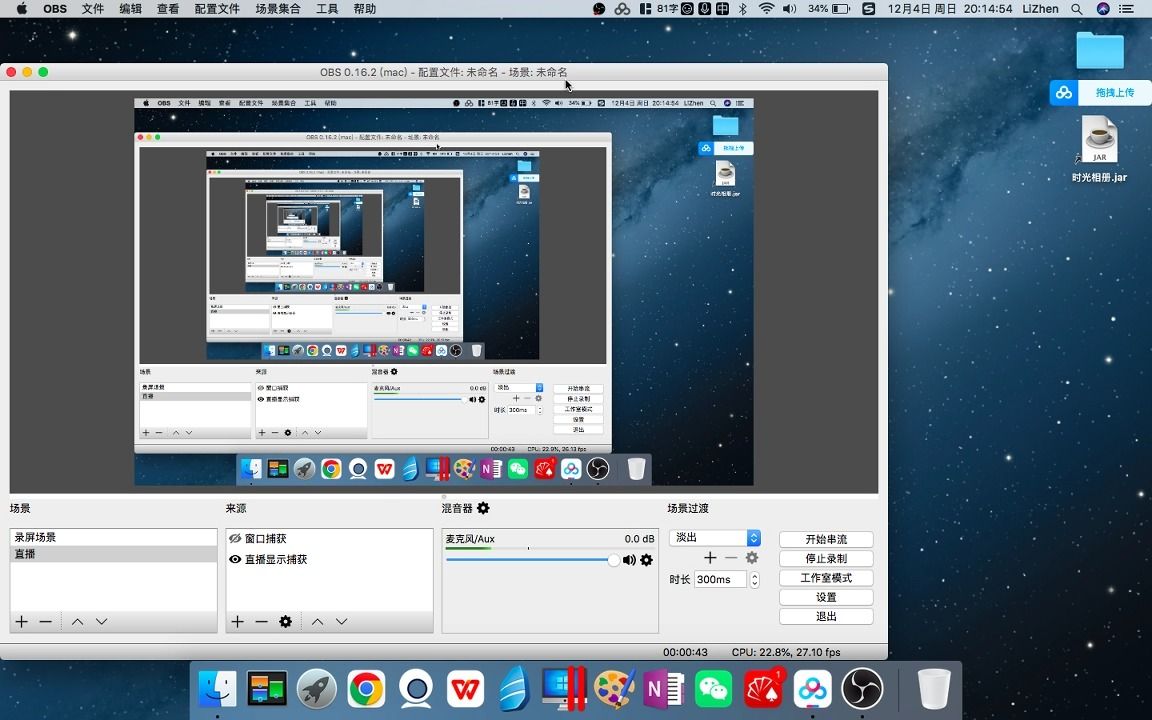Open transition configuration gear in 场景过渡 panel
The width and height of the screenshot is (1152, 720).
(751, 558)
